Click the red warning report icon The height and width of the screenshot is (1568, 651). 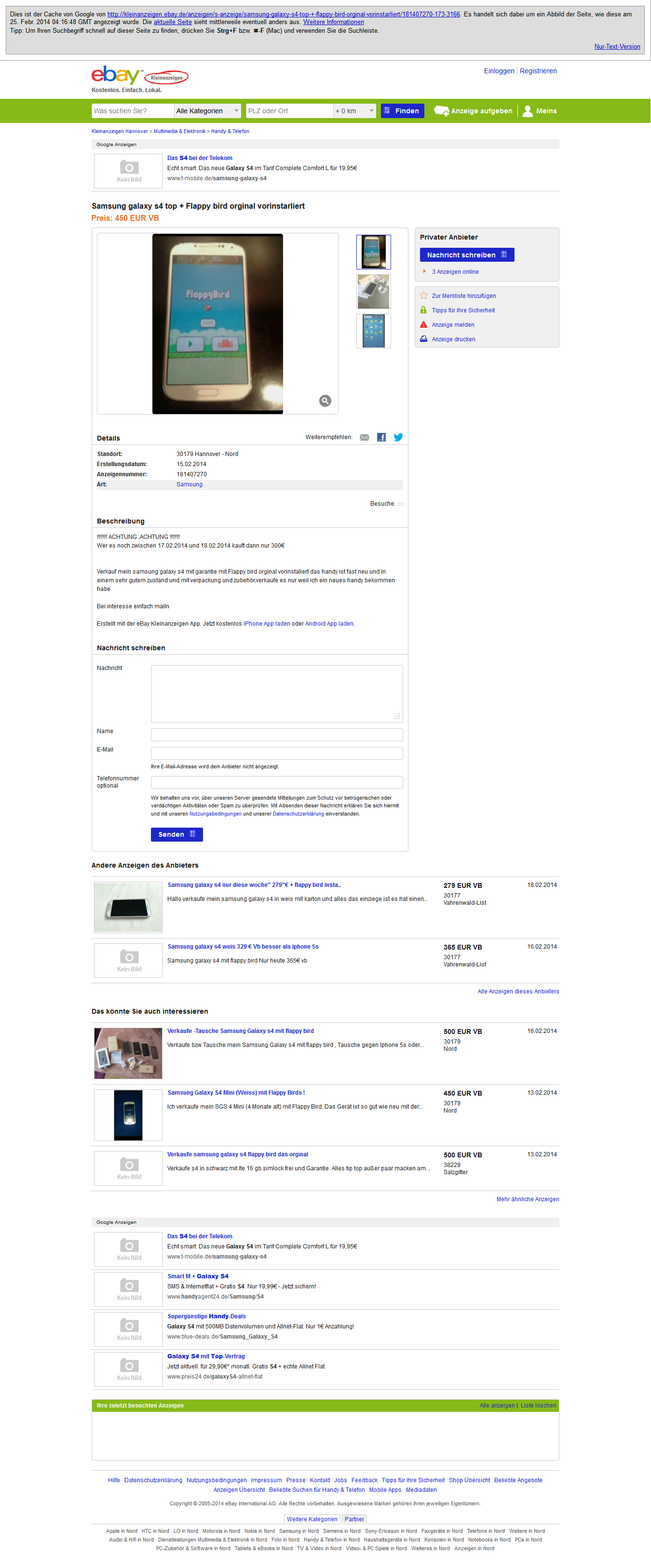tap(424, 325)
